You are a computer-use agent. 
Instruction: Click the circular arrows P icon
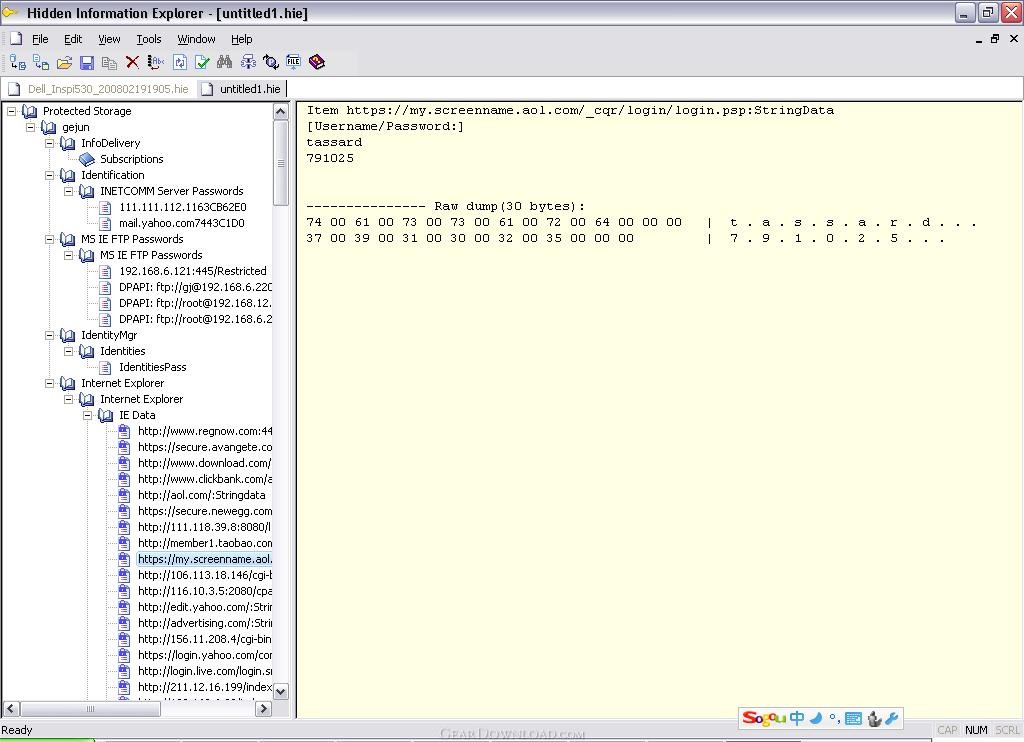tap(271, 62)
